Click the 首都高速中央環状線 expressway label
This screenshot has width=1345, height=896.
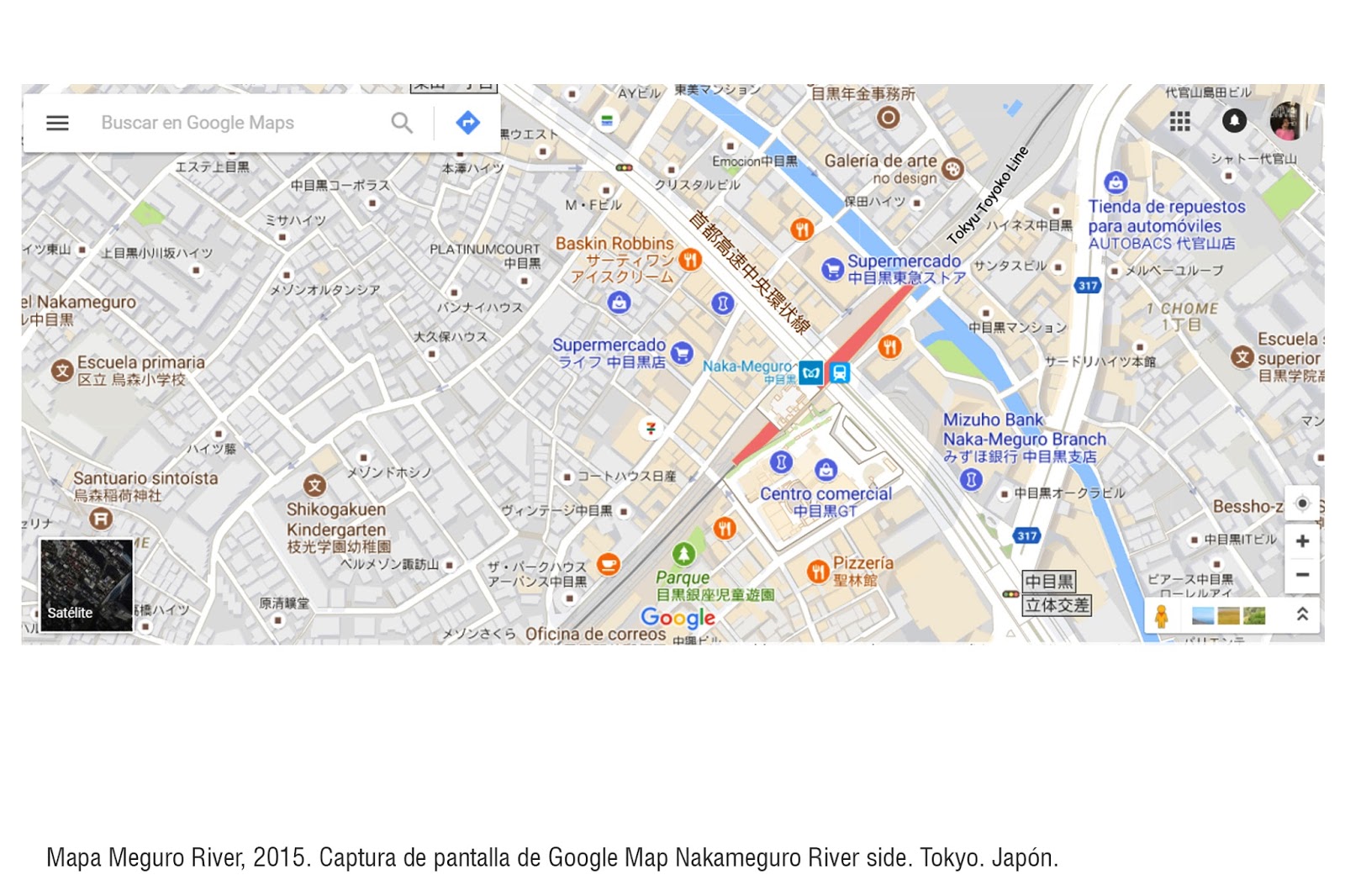749,272
